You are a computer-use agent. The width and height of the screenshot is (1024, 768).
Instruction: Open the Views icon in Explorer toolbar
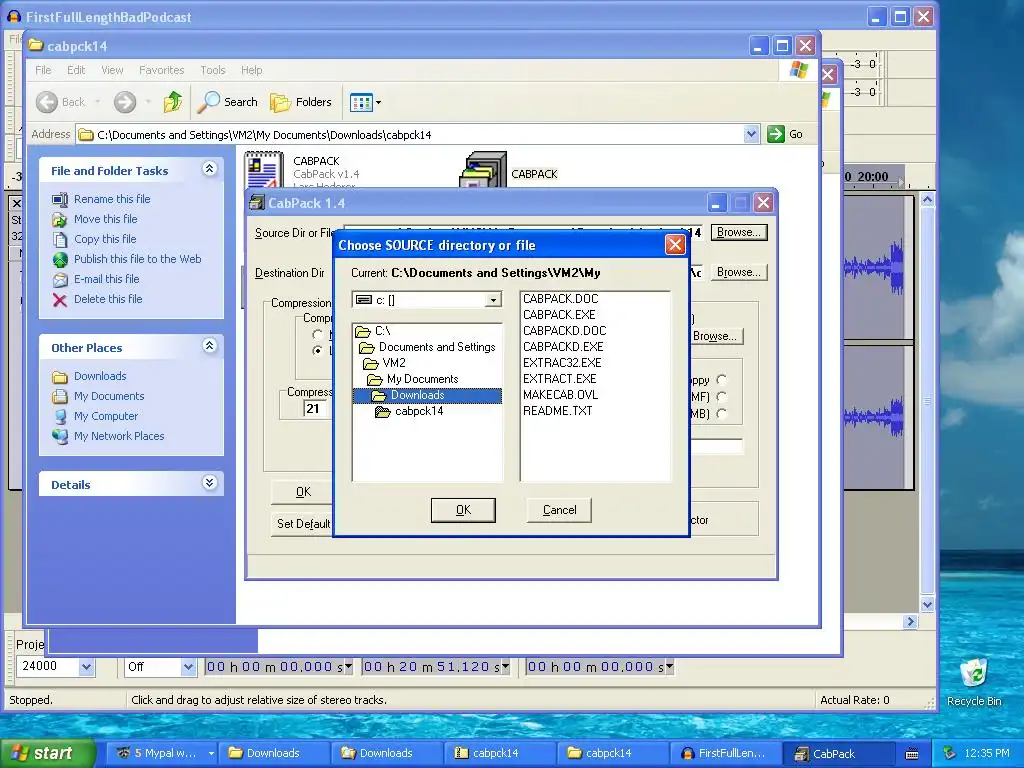click(360, 102)
